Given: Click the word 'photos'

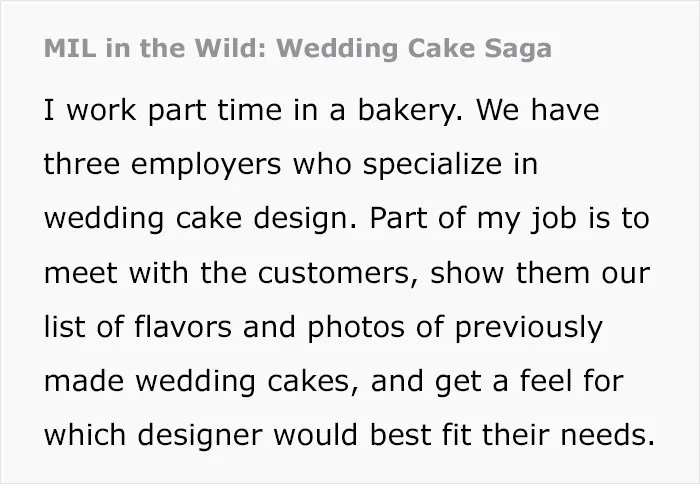Looking at the screenshot, I should click(x=356, y=327).
